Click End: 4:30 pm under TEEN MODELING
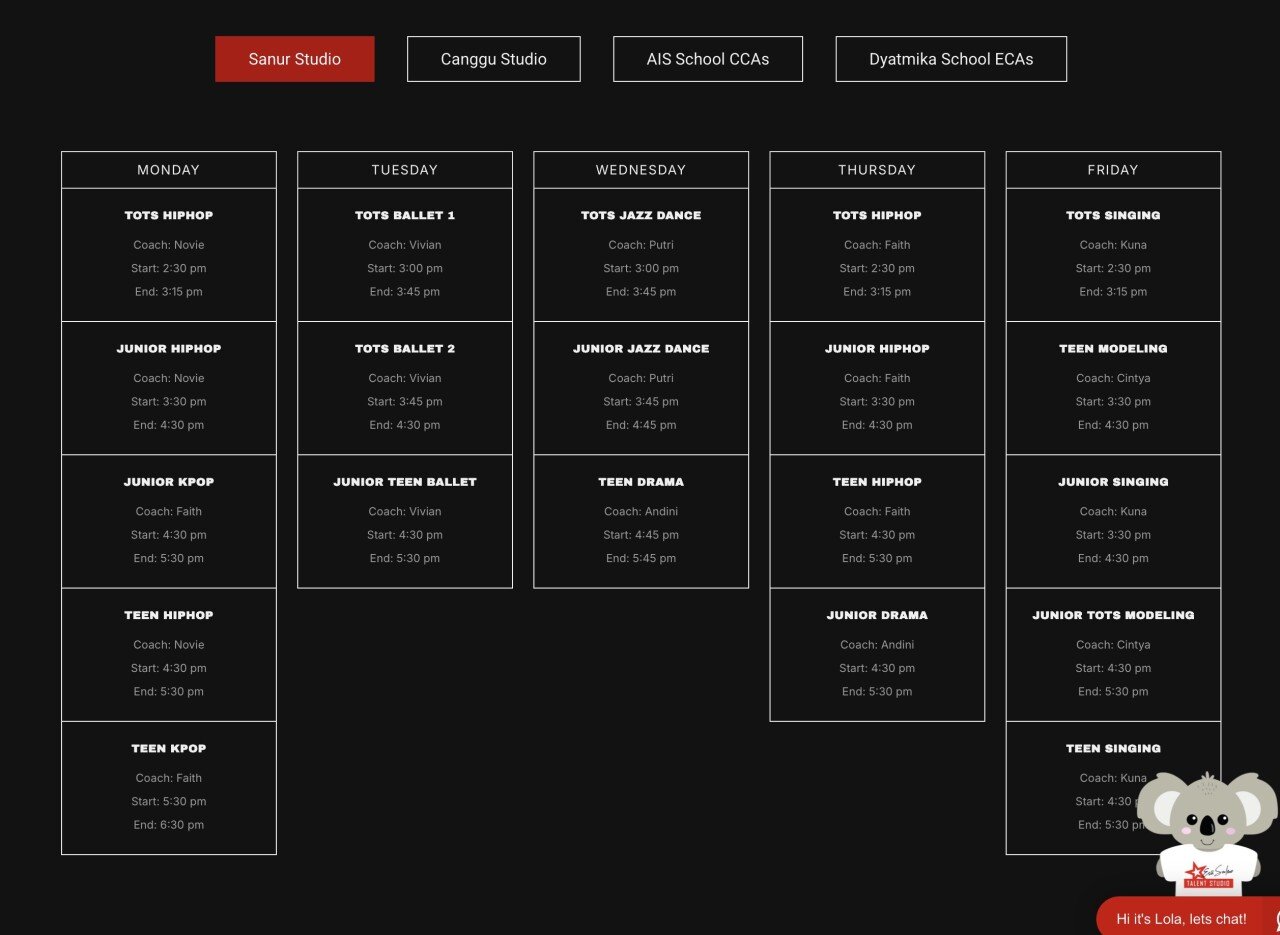The height and width of the screenshot is (935, 1280). click(x=1113, y=425)
